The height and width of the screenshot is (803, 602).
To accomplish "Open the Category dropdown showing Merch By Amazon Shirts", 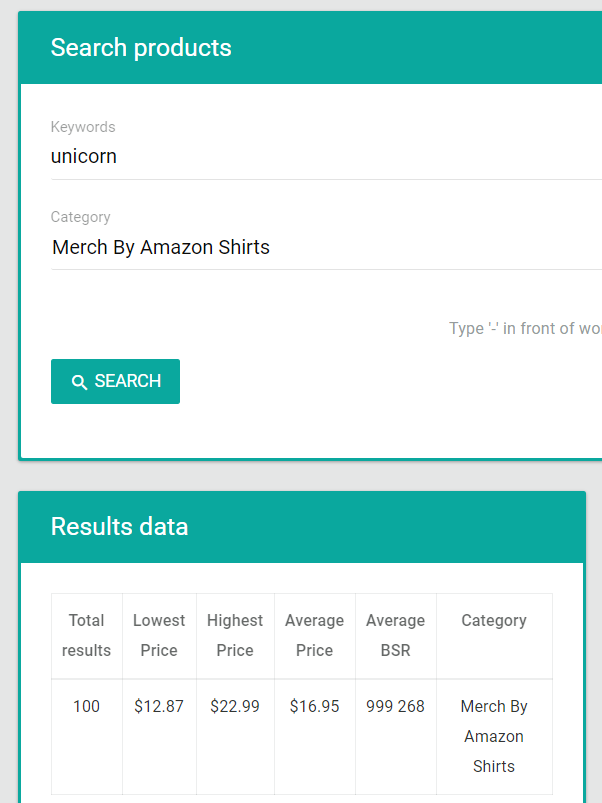I will (x=327, y=247).
